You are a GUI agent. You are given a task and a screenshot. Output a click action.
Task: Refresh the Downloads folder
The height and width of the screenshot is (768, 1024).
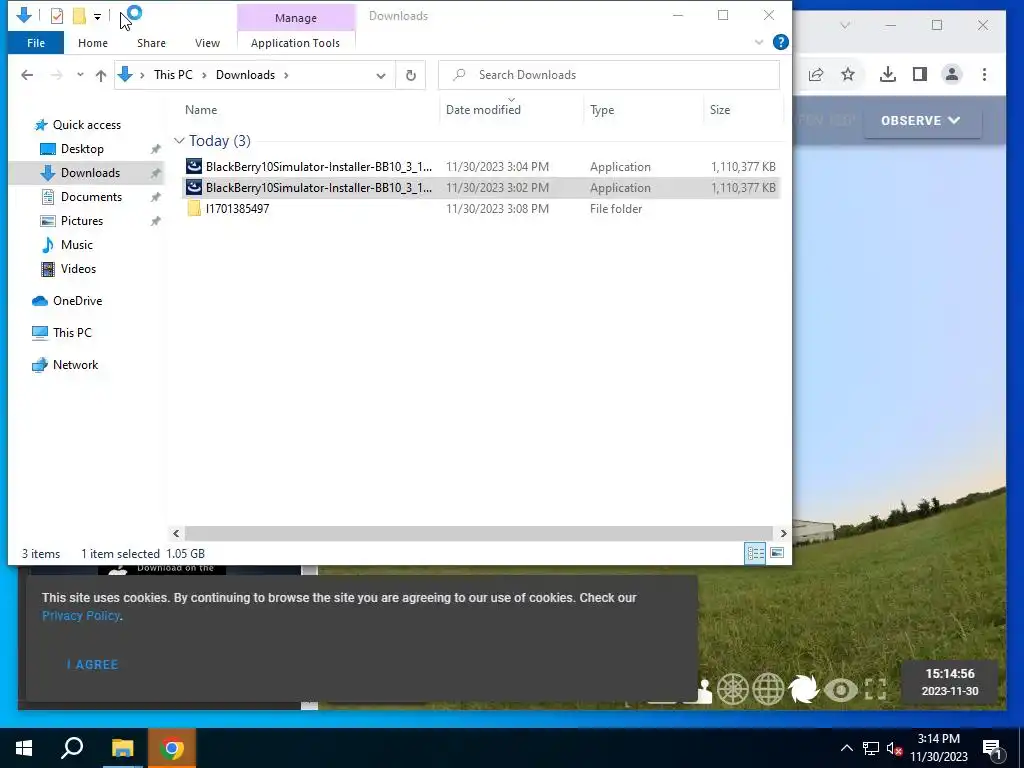411,75
